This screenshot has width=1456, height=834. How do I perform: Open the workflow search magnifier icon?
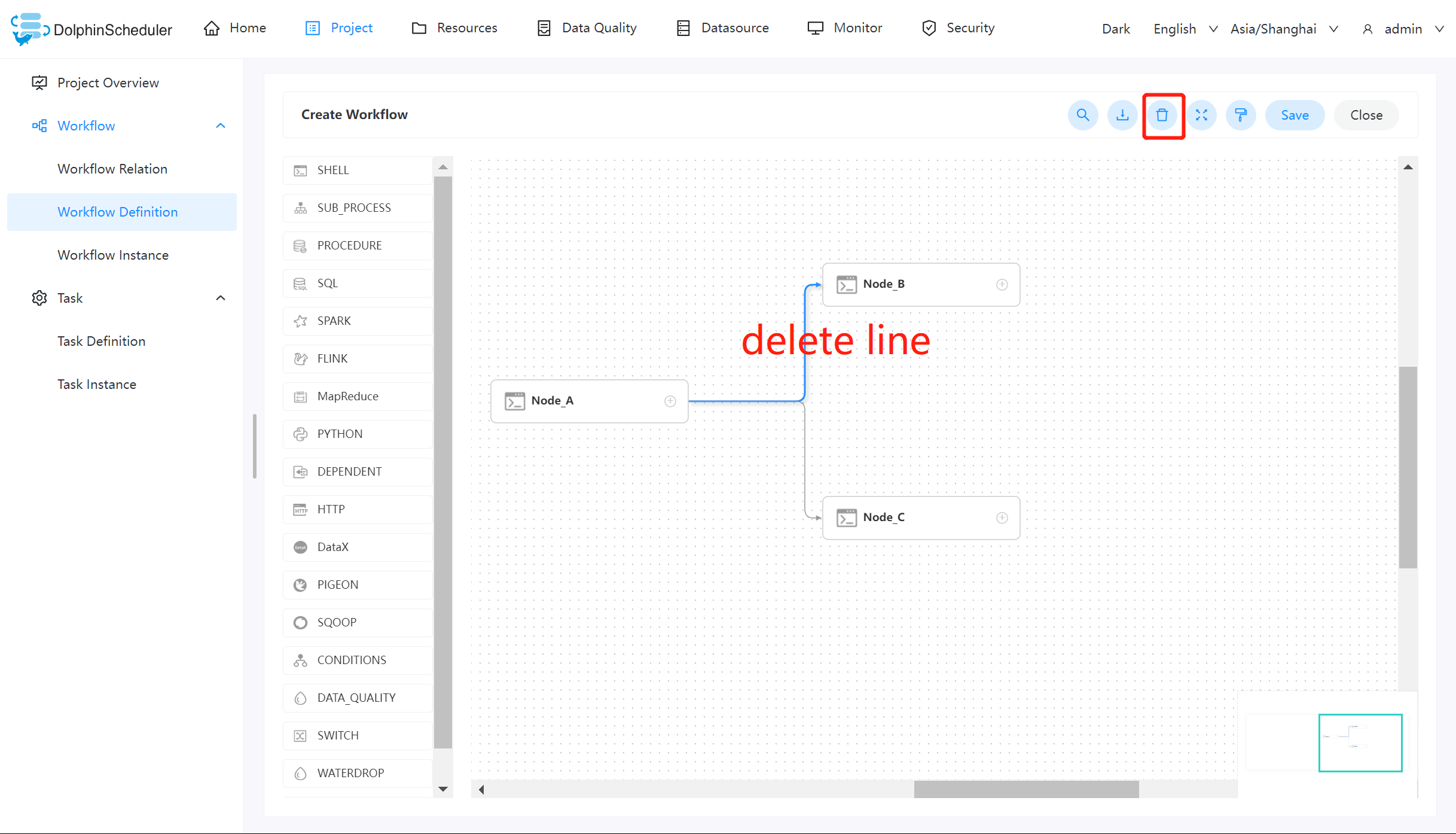point(1083,115)
